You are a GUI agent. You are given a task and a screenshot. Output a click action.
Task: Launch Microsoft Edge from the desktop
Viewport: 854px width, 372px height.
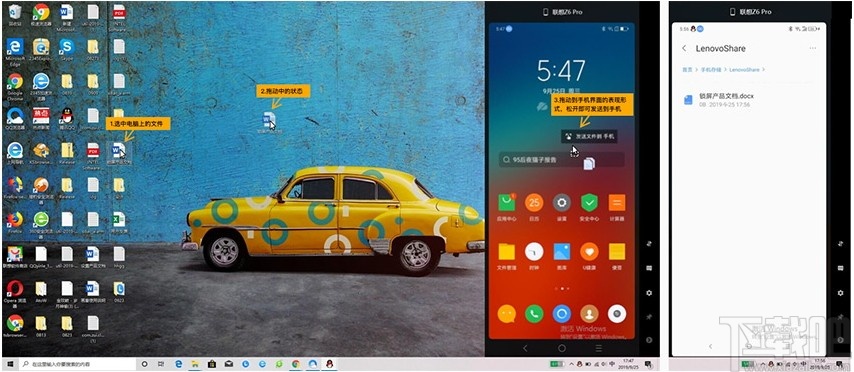click(15, 50)
